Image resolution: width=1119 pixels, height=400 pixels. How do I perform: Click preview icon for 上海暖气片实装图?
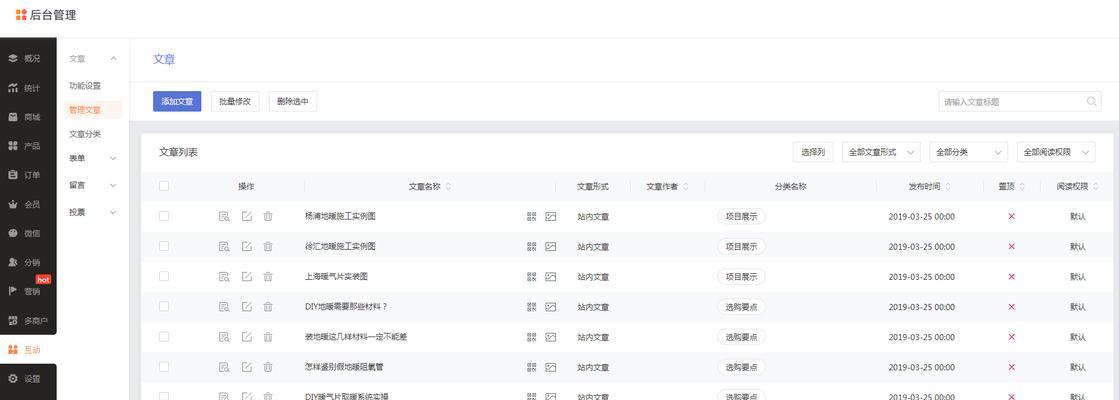[x=224, y=277]
